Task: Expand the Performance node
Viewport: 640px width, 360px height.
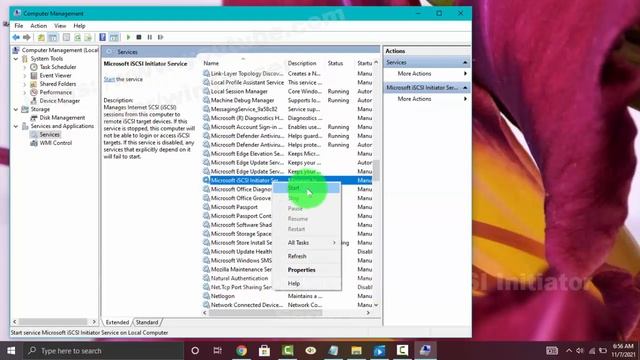Action: click(x=24, y=93)
